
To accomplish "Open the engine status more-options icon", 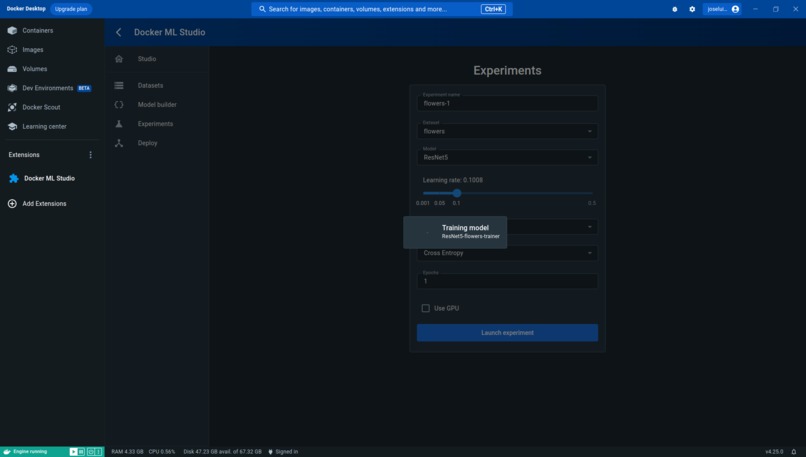I will click(x=98, y=452).
